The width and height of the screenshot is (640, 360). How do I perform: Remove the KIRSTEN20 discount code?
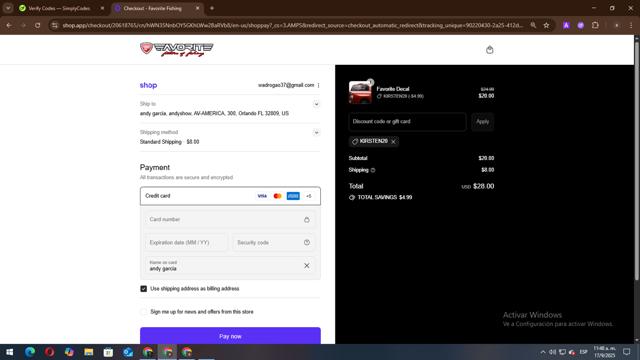point(393,142)
